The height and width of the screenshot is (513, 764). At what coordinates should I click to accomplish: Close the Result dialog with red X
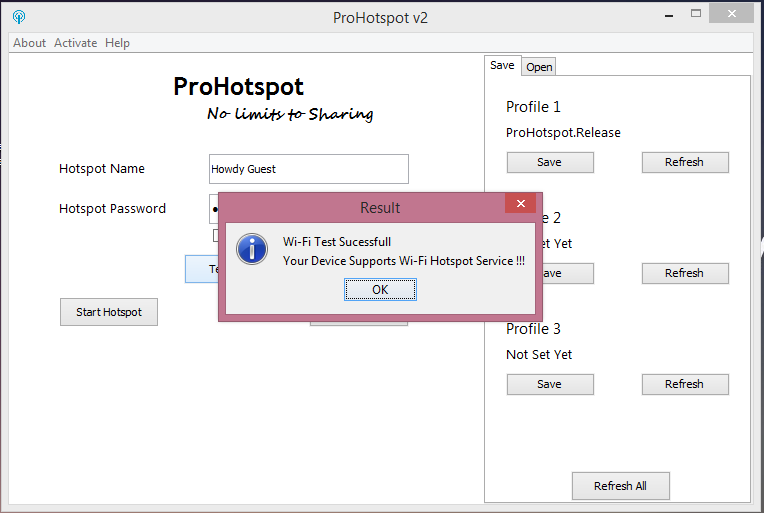click(x=520, y=203)
